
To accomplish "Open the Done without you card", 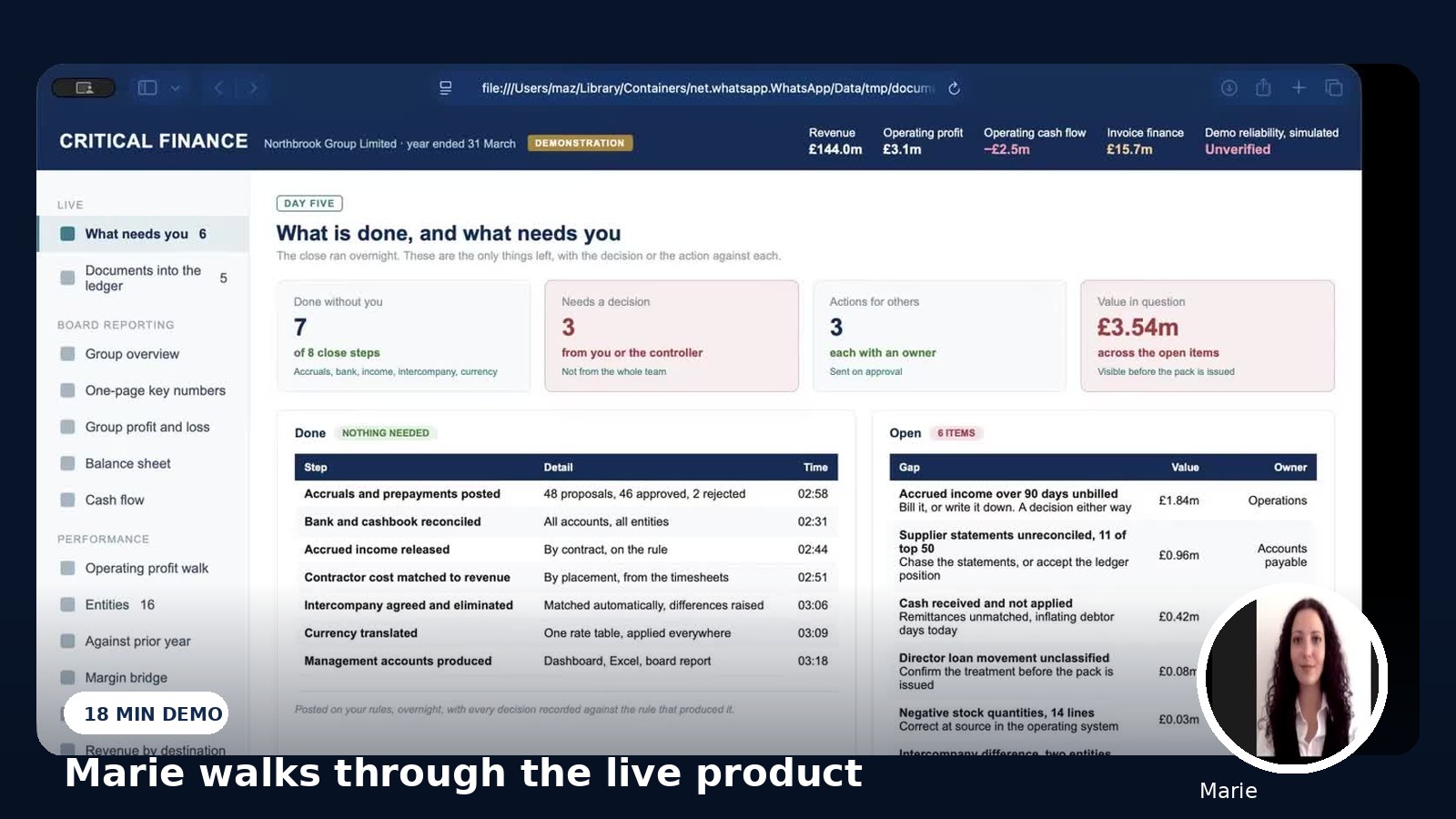I will point(403,336).
